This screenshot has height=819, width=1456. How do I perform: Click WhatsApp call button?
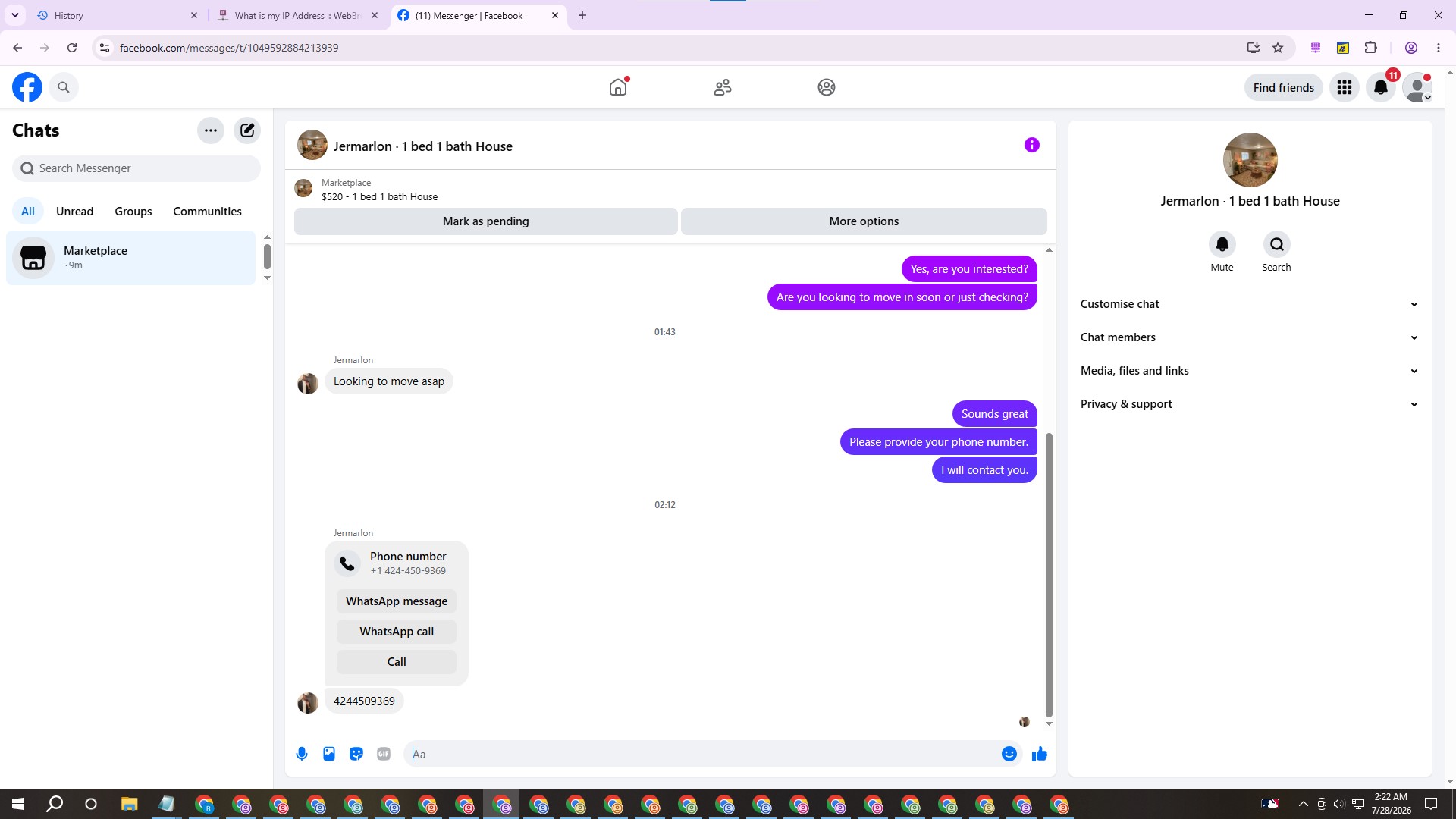pyautogui.click(x=397, y=632)
